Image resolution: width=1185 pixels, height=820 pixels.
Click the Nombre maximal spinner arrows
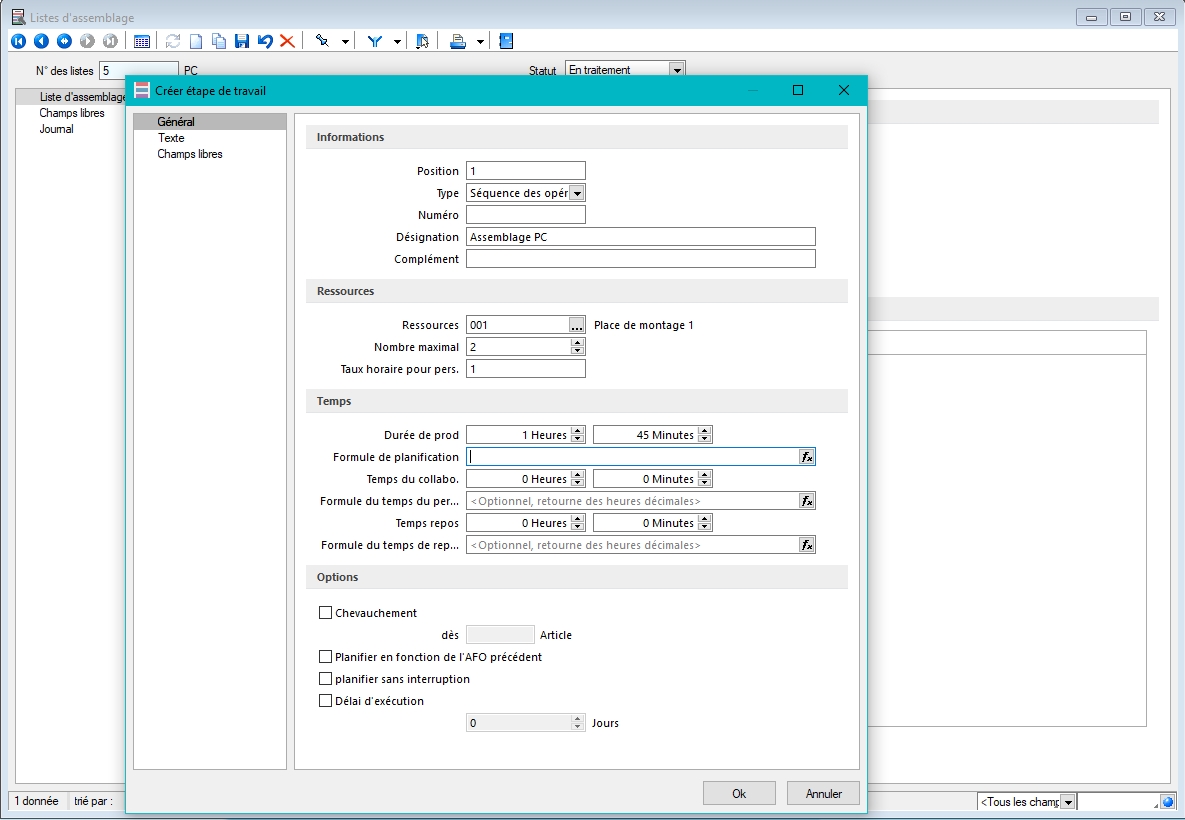[x=577, y=347]
